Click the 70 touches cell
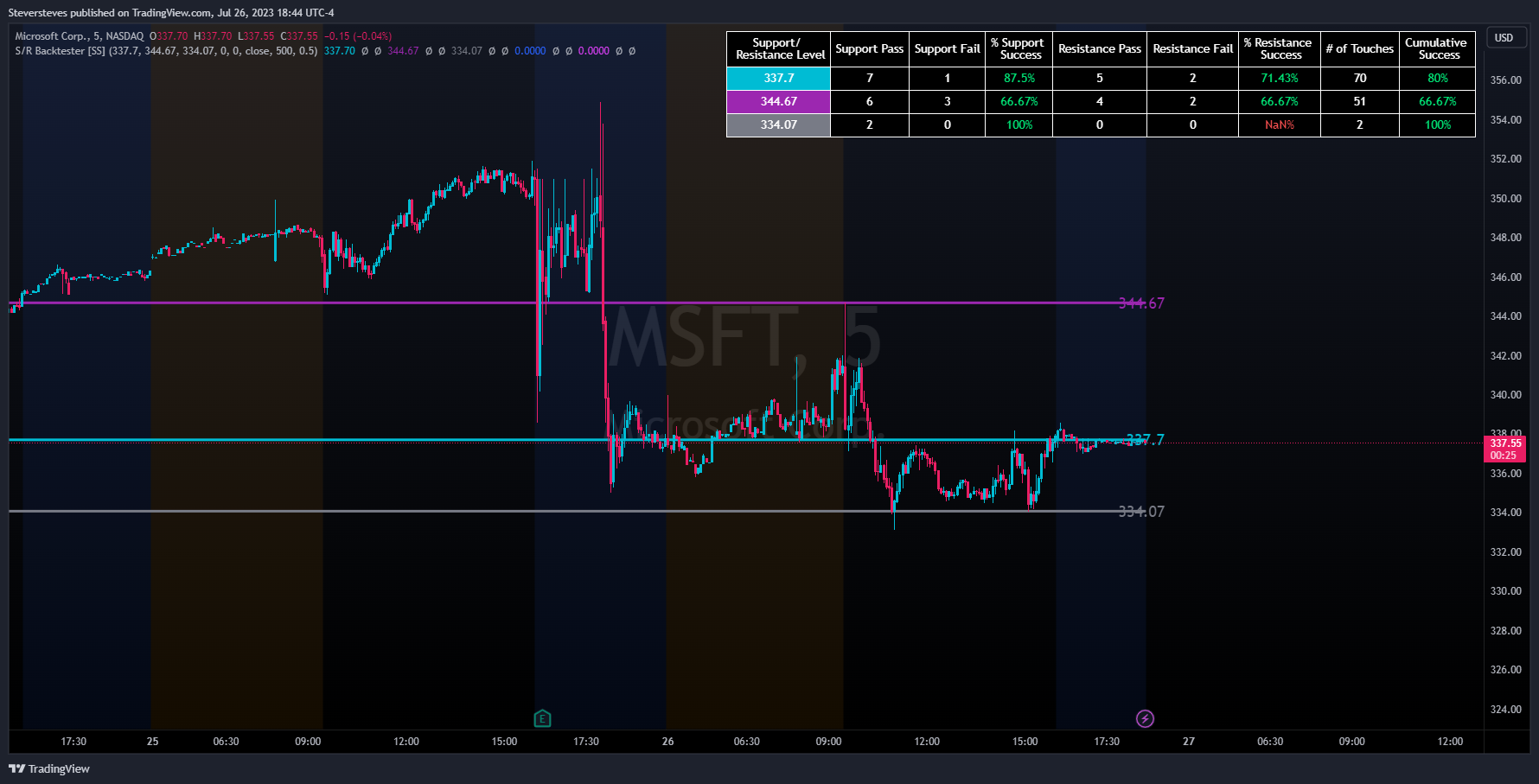The height and width of the screenshot is (784, 1539). [x=1360, y=78]
